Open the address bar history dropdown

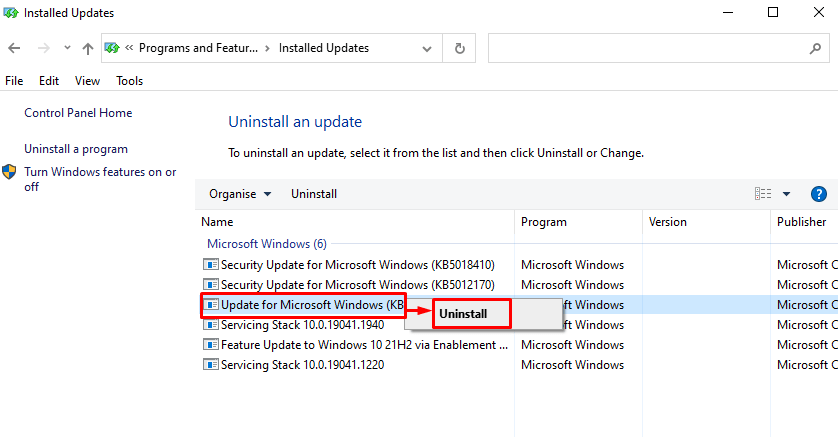coord(426,49)
